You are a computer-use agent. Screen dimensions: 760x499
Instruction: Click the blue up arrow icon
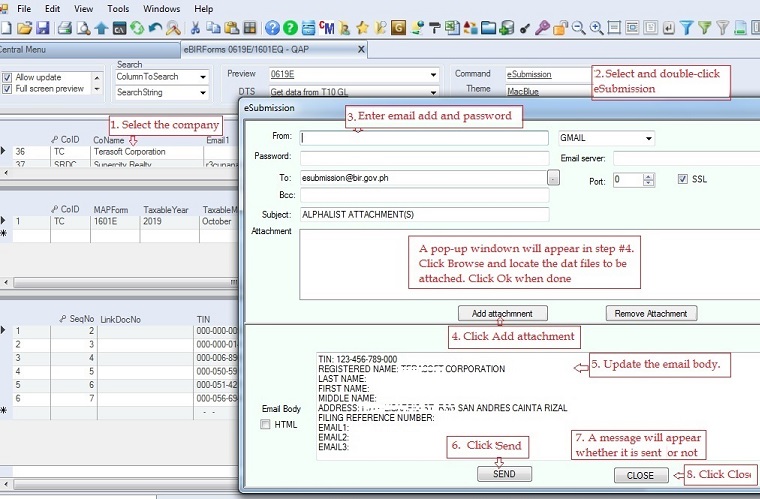101,28
